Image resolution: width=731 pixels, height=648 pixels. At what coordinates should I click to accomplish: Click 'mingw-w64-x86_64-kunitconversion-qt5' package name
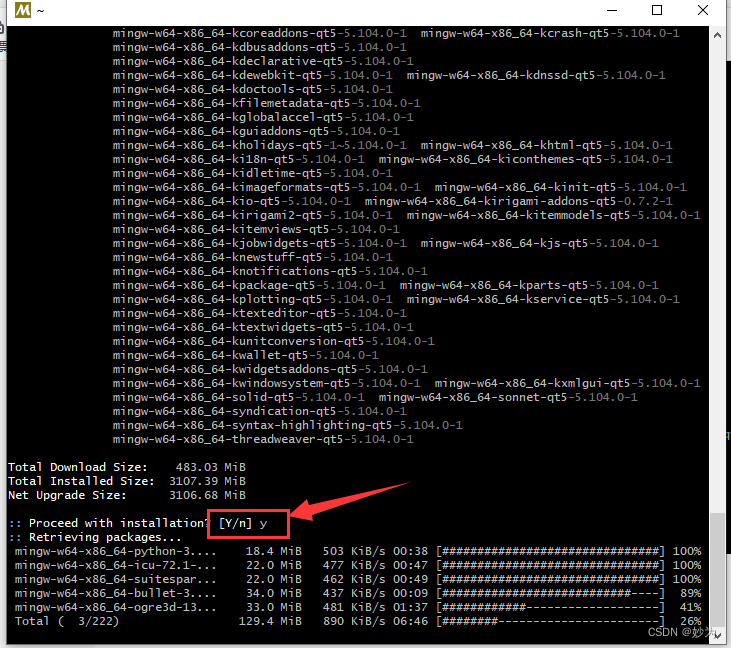238,341
